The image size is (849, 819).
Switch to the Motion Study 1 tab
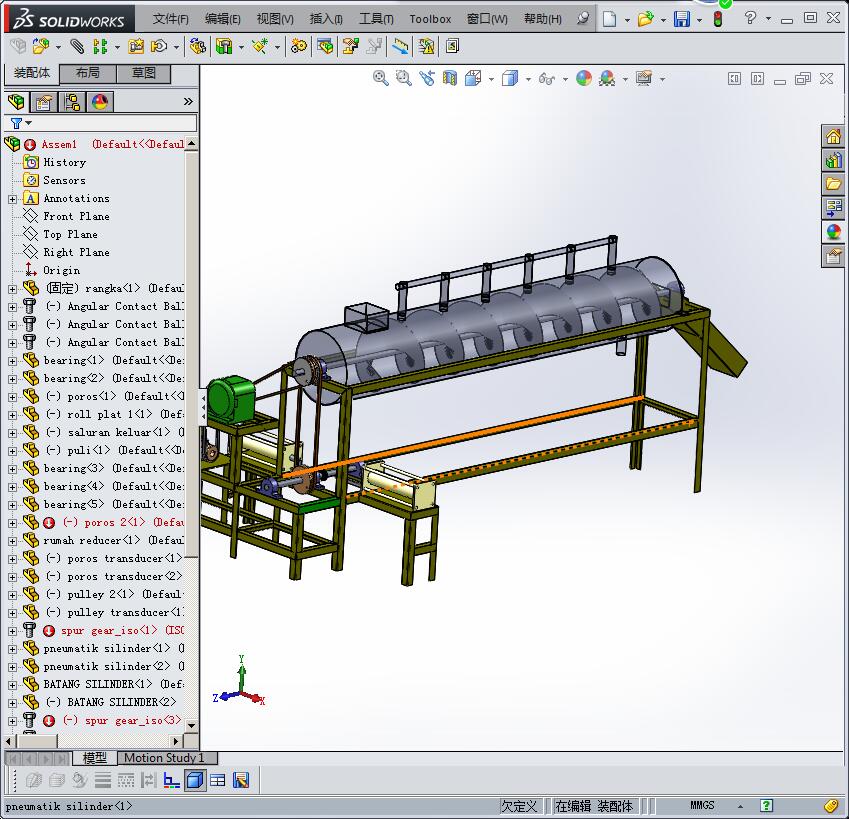click(x=164, y=758)
